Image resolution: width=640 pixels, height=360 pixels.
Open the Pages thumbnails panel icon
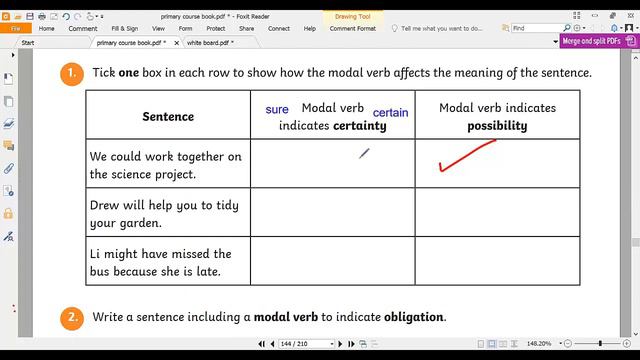coord(8,101)
